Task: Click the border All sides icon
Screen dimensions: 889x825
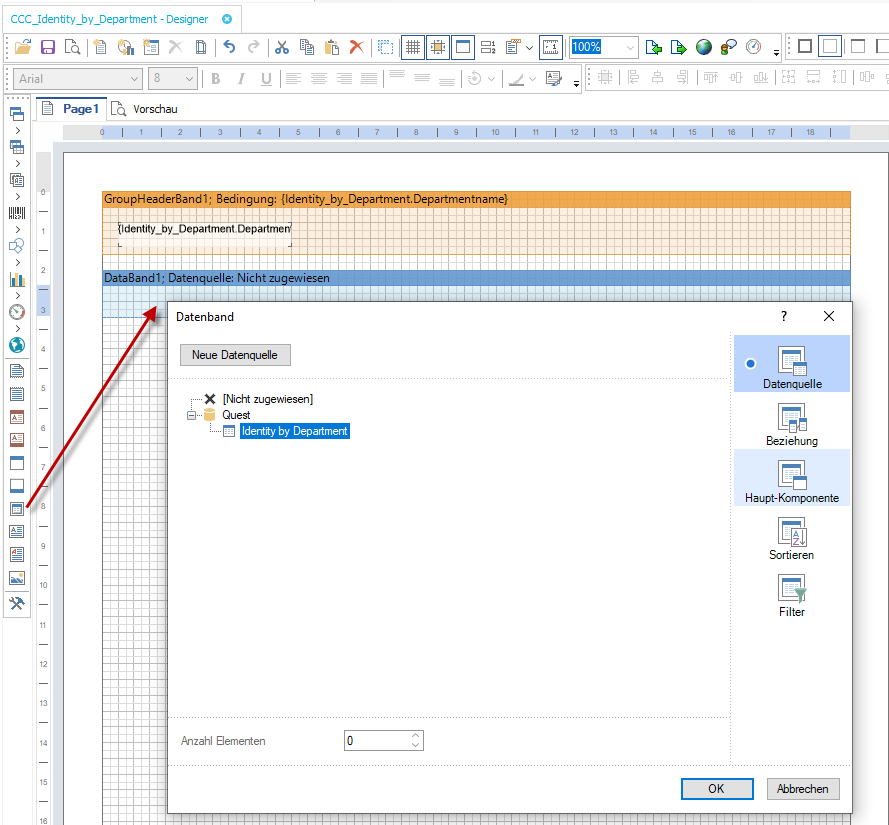Action: [x=805, y=46]
